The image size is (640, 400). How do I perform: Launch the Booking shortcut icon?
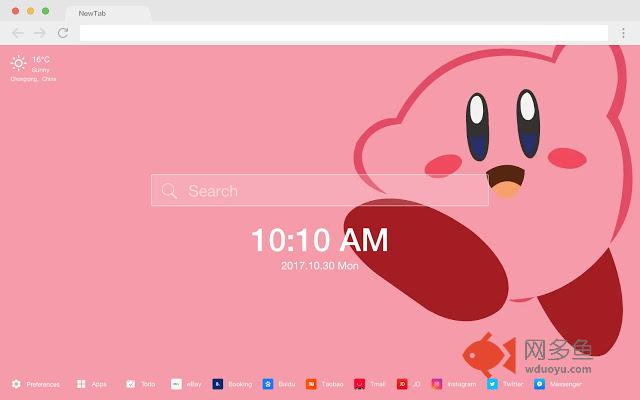point(218,384)
